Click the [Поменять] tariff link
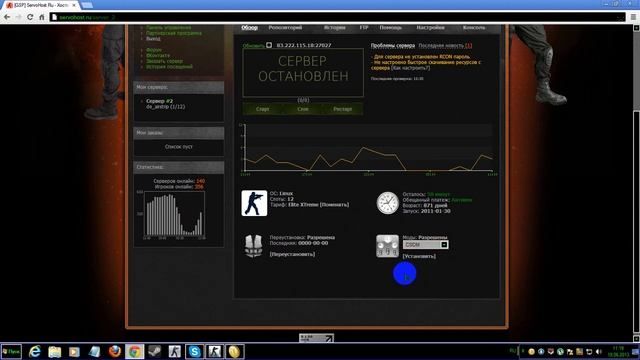Screen dimensions: 640x360 [x=334, y=204]
